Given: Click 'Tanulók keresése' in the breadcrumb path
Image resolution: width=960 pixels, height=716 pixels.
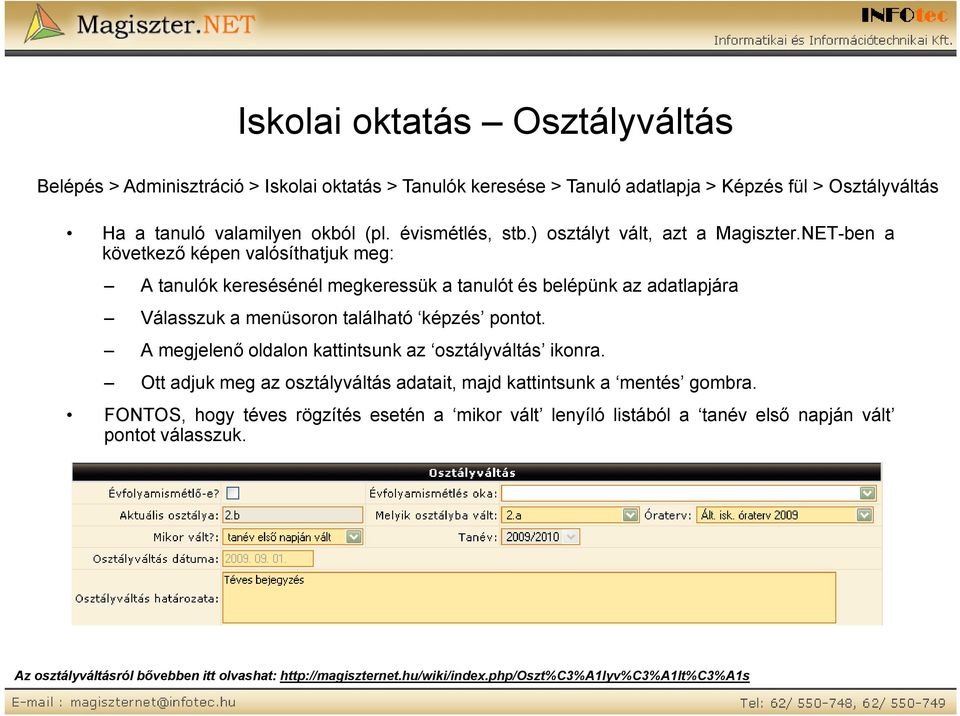Looking at the screenshot, I should point(473,186).
